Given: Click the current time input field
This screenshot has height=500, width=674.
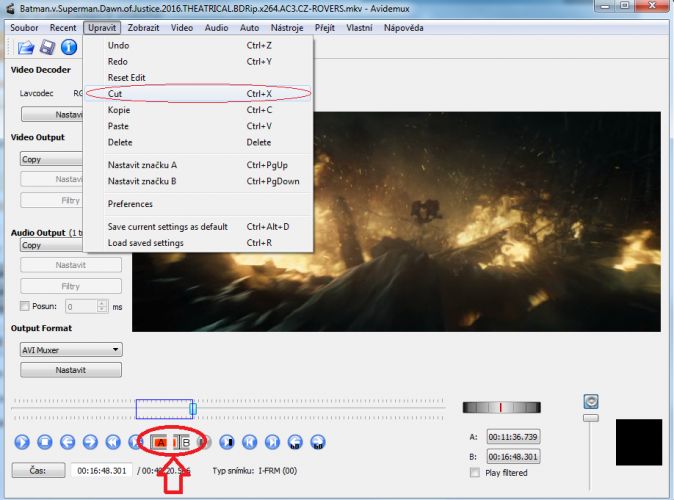Looking at the screenshot, I should pyautogui.click(x=101, y=471).
